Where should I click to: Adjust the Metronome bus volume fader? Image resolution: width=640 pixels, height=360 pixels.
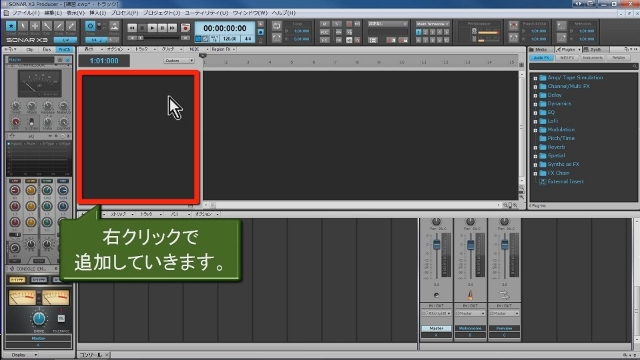(470, 244)
